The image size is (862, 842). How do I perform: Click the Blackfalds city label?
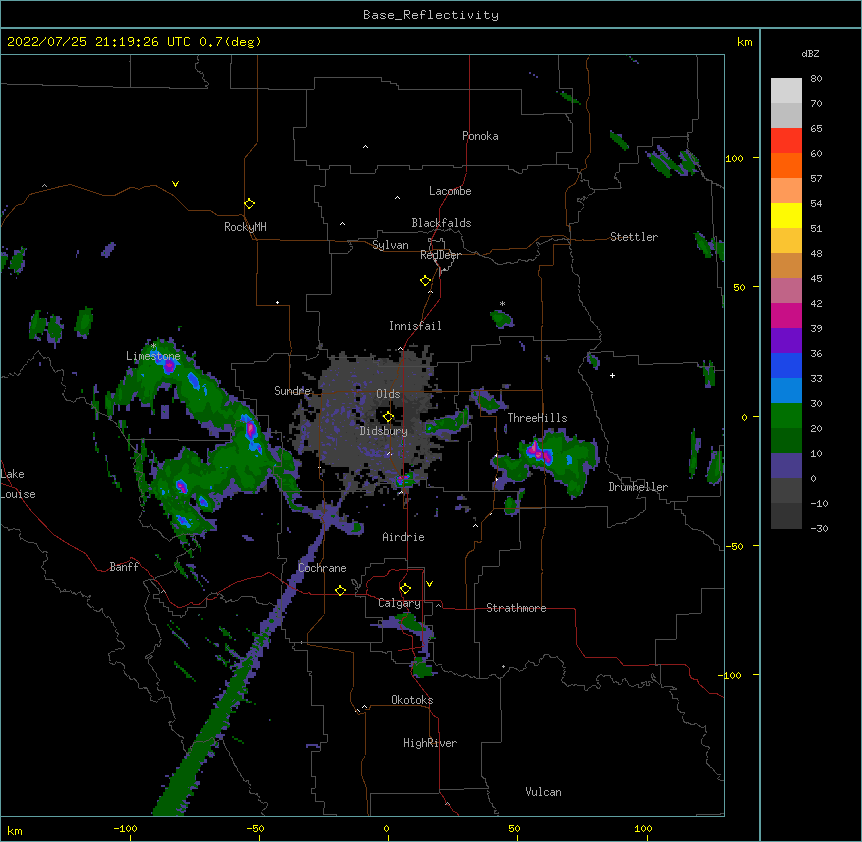tap(441, 223)
